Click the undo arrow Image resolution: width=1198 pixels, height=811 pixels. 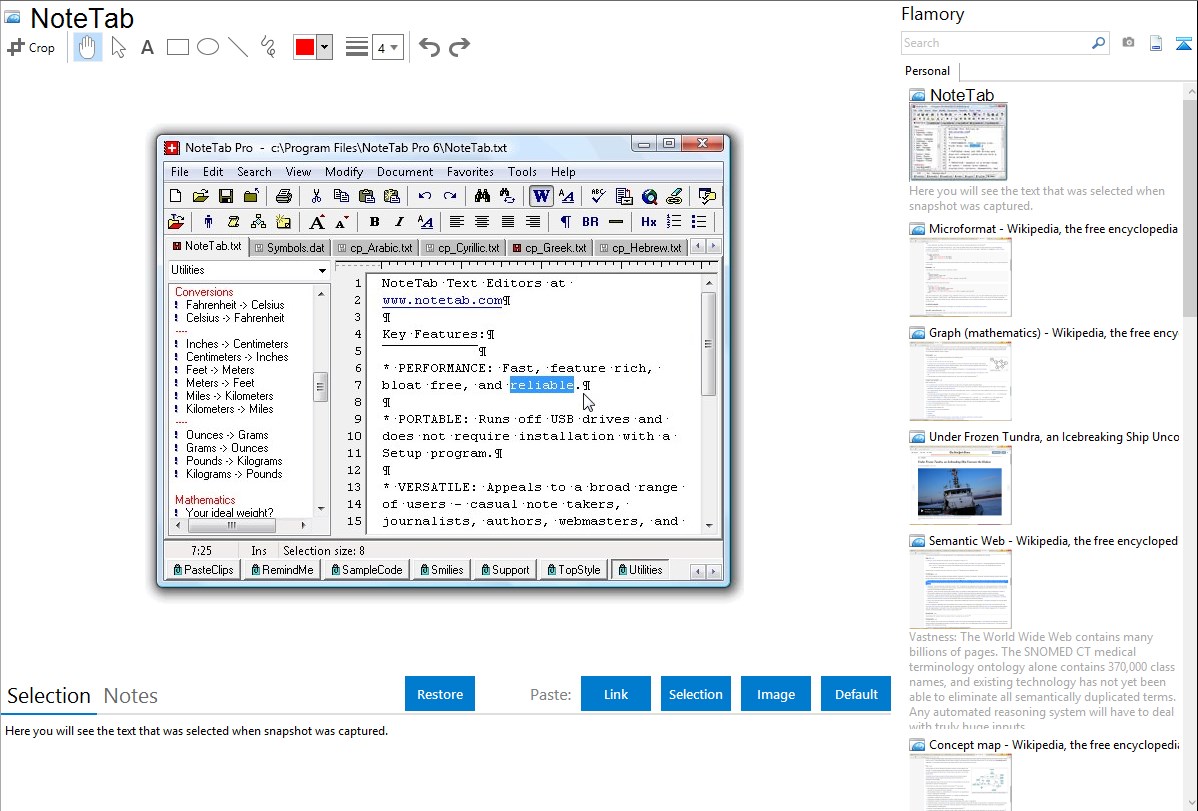(x=429, y=47)
